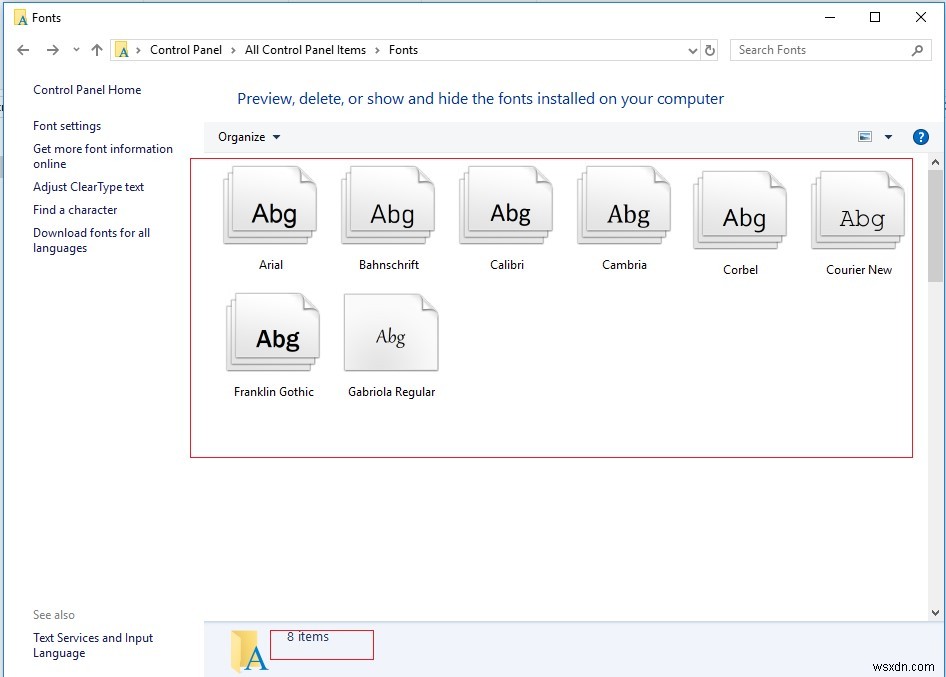946x677 pixels.
Task: Open Download fonts for all languages
Action: pyautogui.click(x=91, y=233)
